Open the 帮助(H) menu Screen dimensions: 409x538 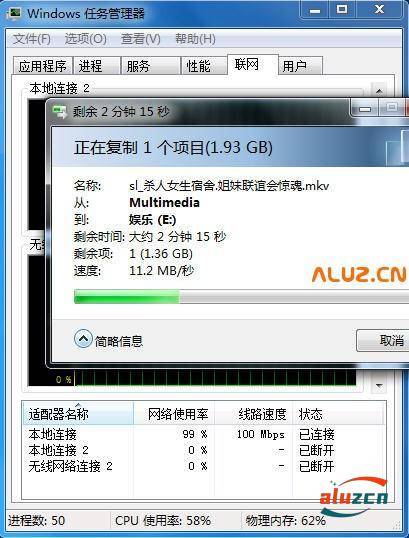(195, 38)
